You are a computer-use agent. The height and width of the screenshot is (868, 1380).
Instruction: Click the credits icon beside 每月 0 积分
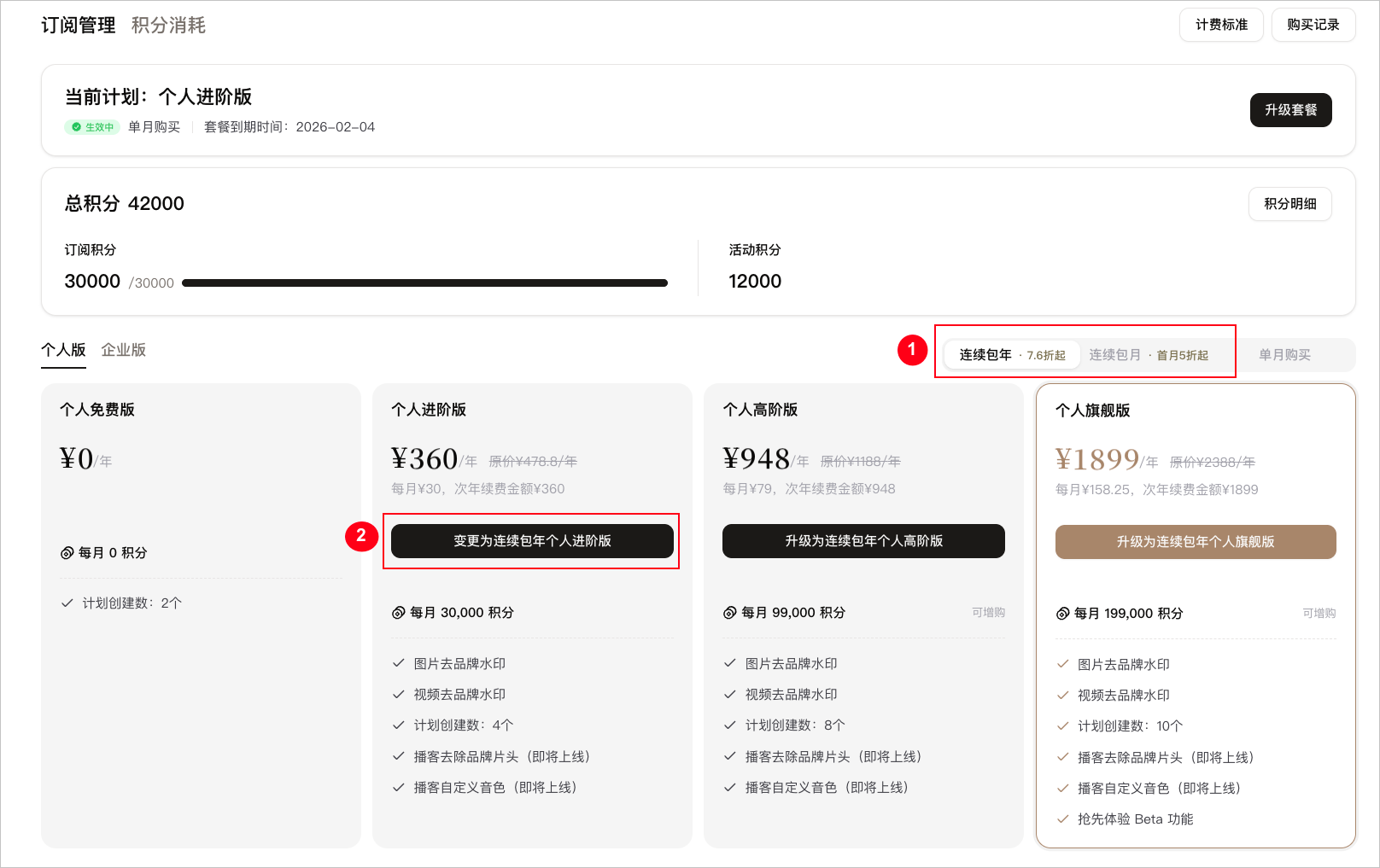point(67,553)
